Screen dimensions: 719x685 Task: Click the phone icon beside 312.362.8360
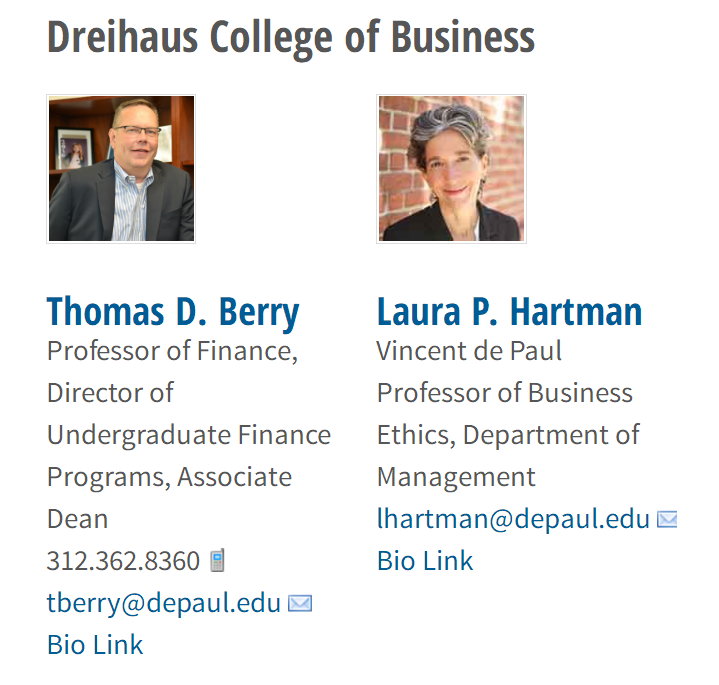(x=217, y=561)
